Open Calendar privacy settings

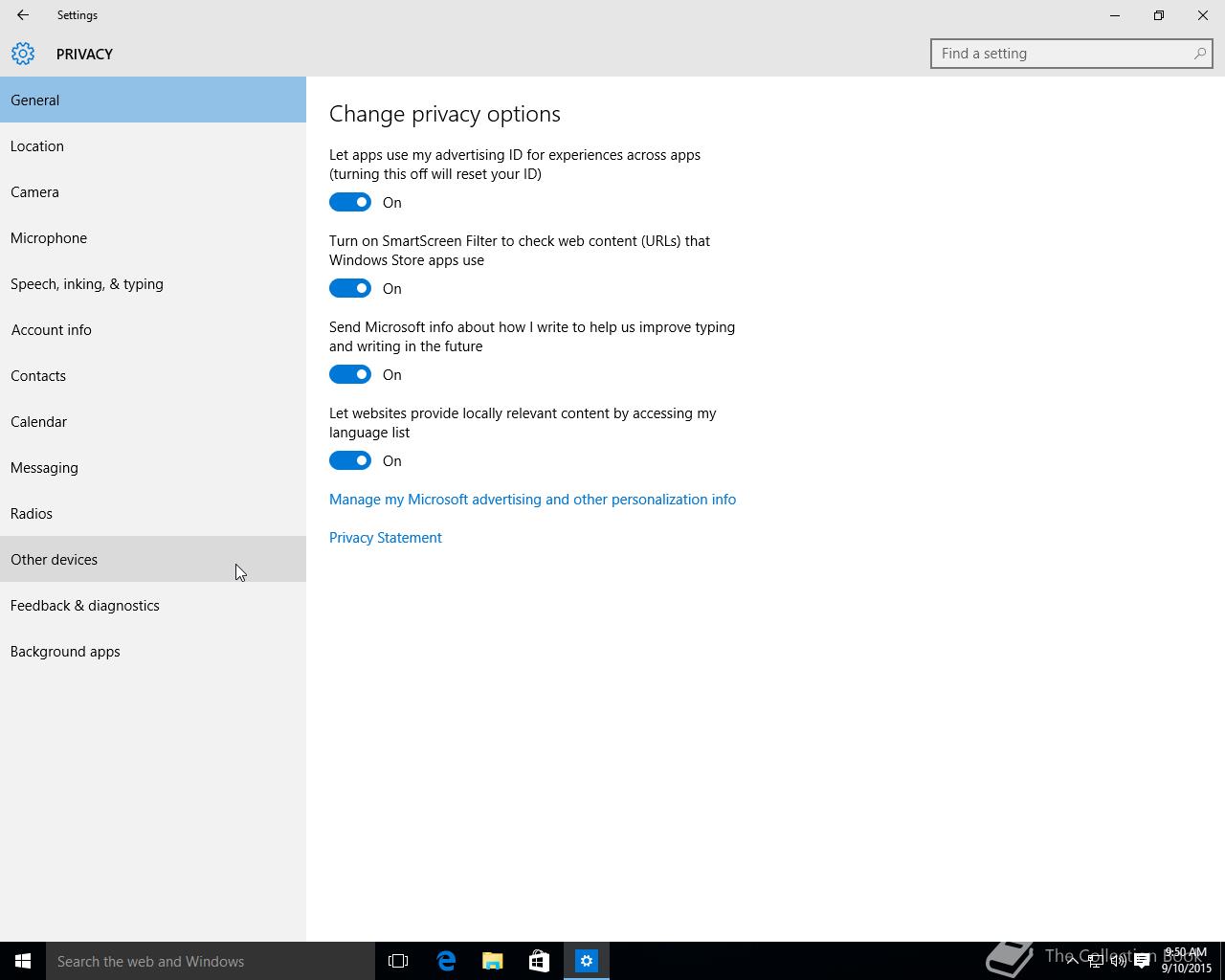[x=153, y=421]
